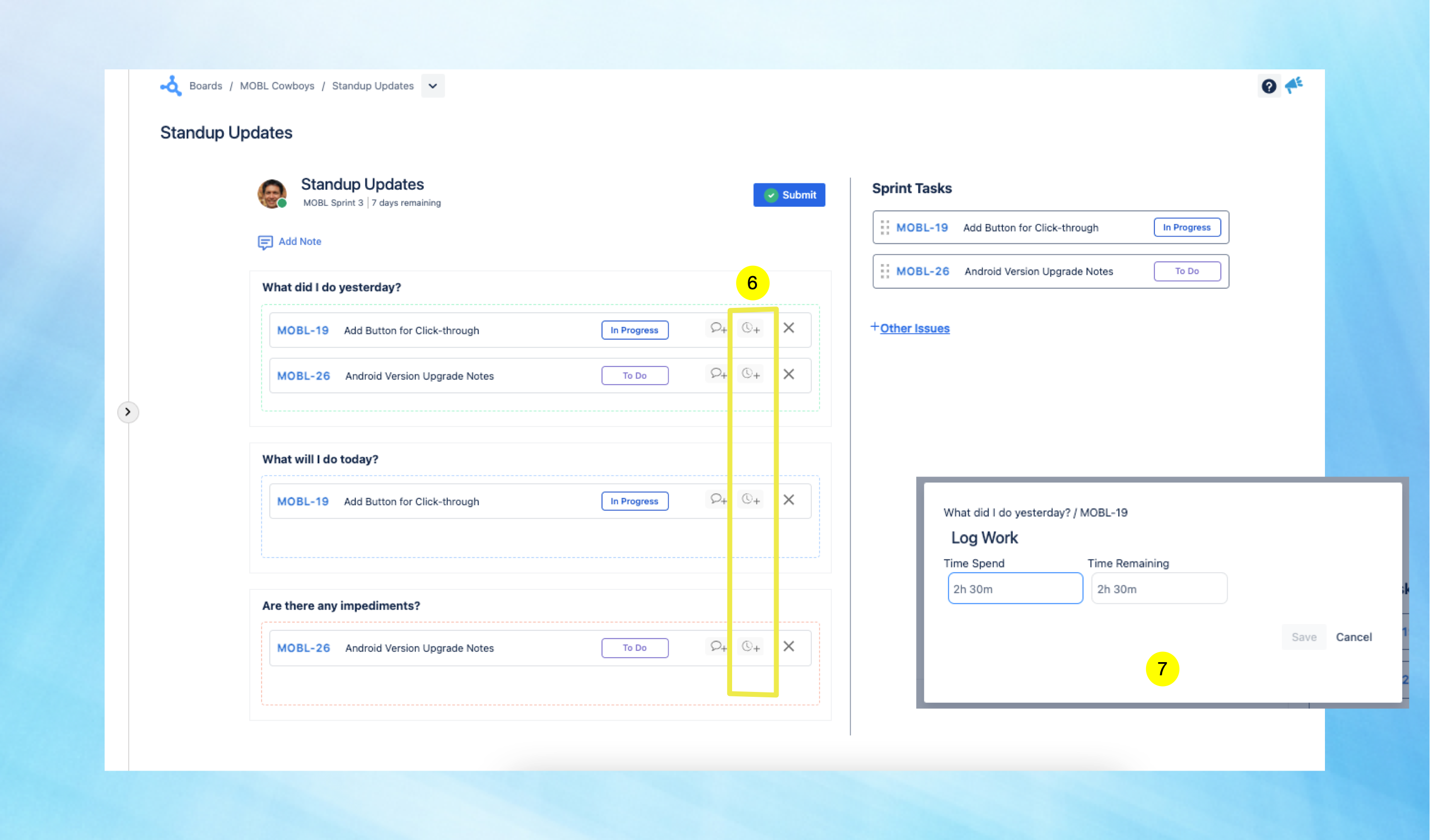Click the Save button in Log Work dialog
This screenshot has width=1430, height=840.
click(x=1303, y=636)
